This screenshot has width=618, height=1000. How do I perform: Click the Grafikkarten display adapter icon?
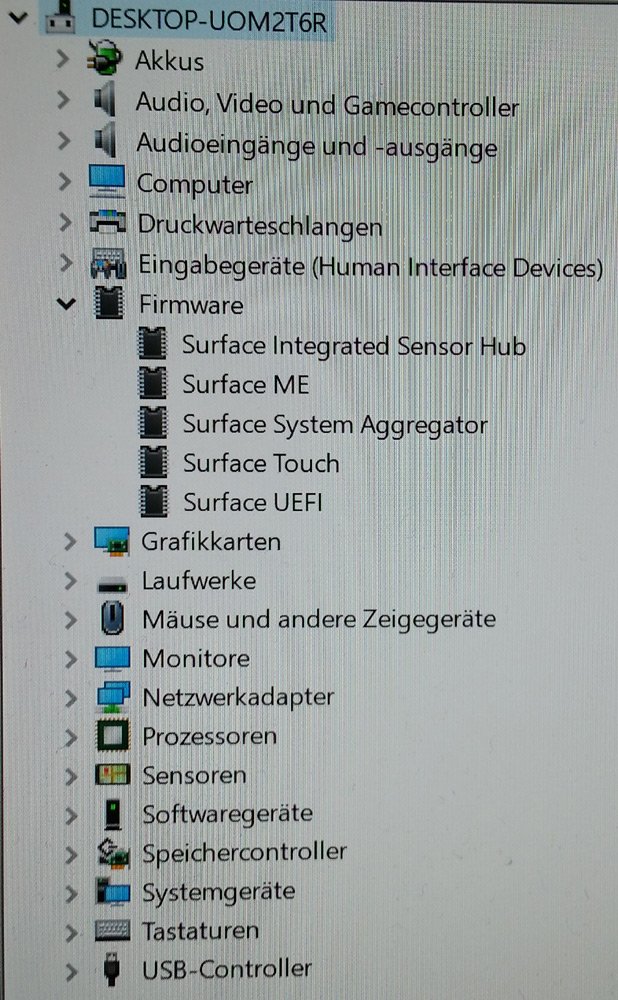[111, 541]
